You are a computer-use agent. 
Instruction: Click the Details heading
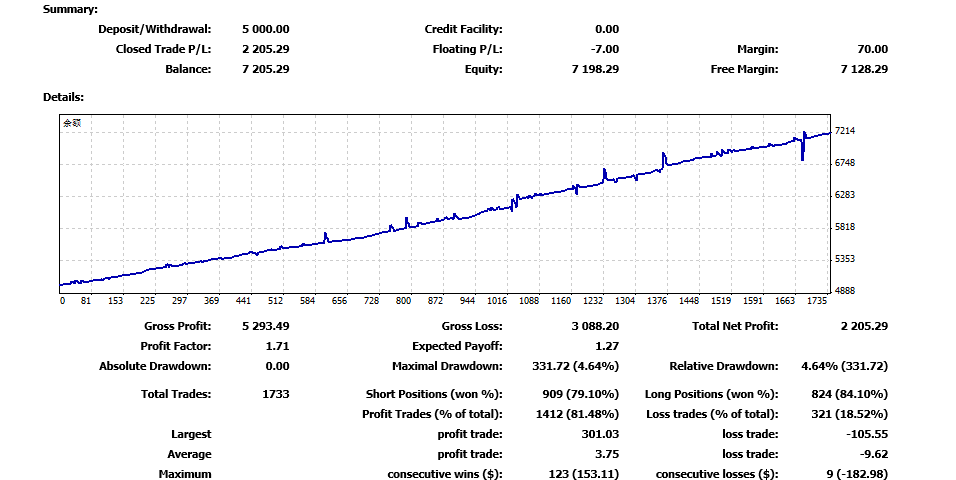pos(63,97)
